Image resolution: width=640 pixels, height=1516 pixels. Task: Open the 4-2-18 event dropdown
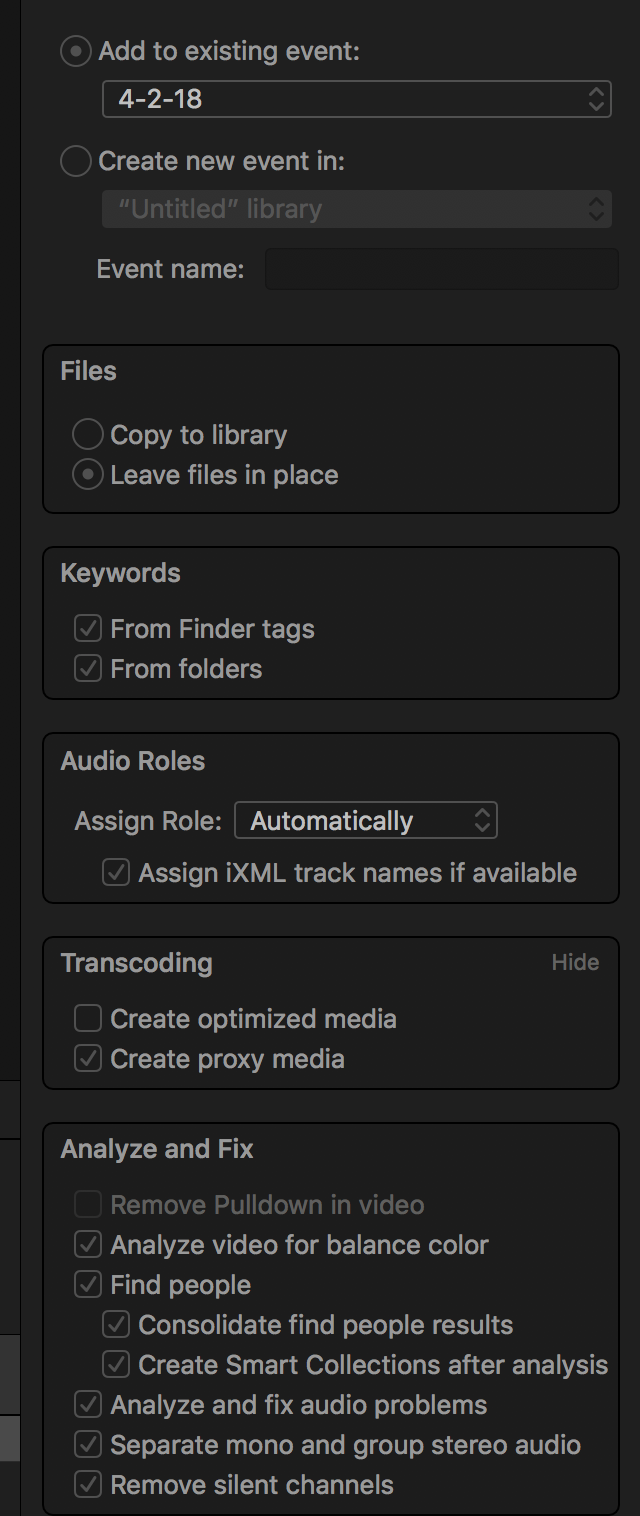[357, 99]
